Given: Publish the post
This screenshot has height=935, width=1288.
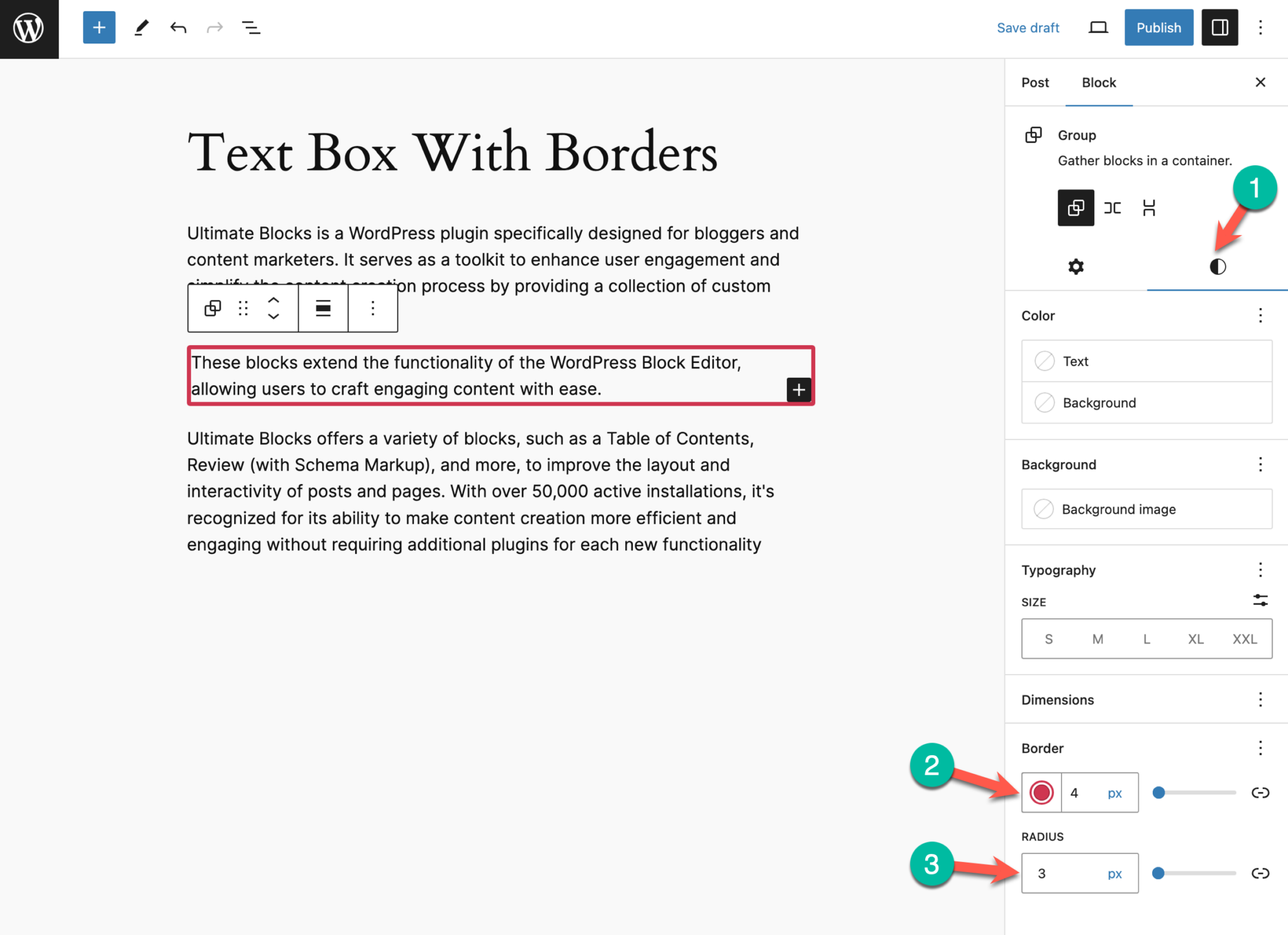Looking at the screenshot, I should pyautogui.click(x=1158, y=27).
